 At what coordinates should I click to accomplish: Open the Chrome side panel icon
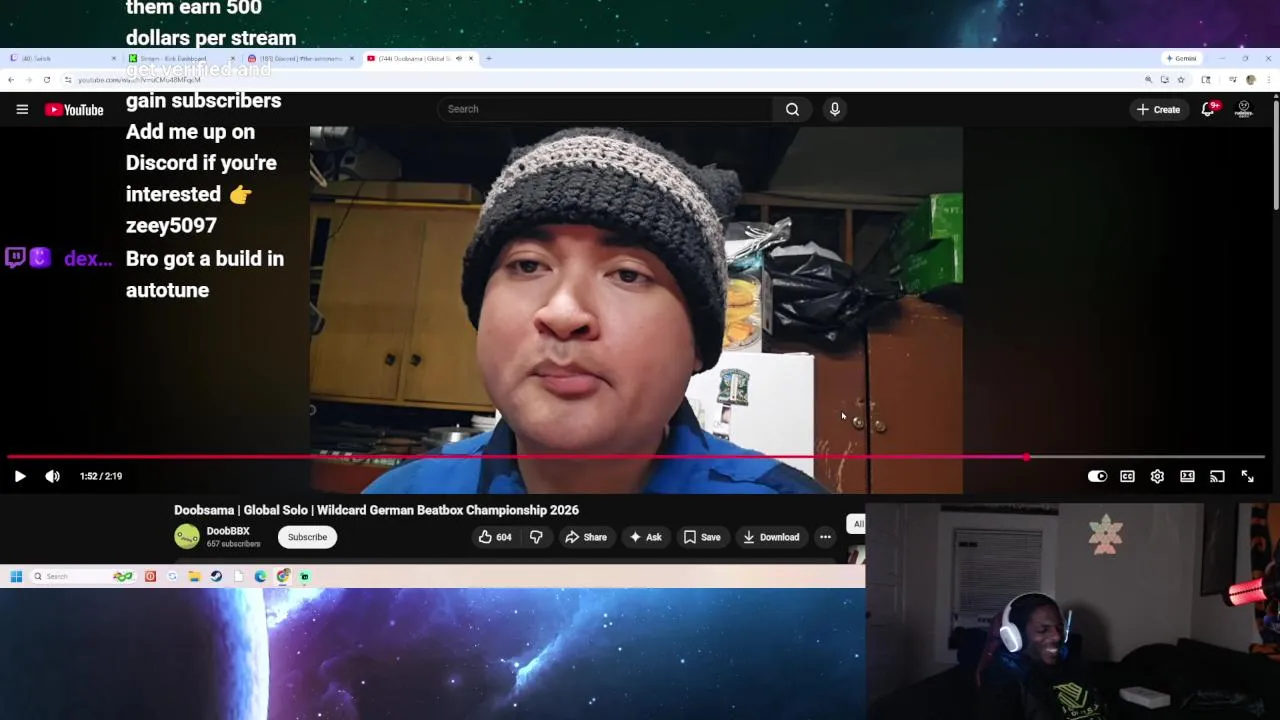[x=1206, y=79]
